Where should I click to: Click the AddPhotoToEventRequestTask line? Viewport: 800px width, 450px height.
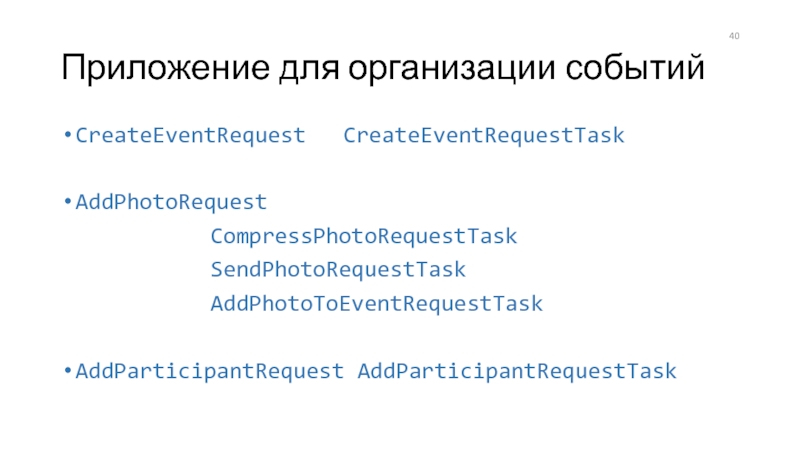click(x=377, y=304)
